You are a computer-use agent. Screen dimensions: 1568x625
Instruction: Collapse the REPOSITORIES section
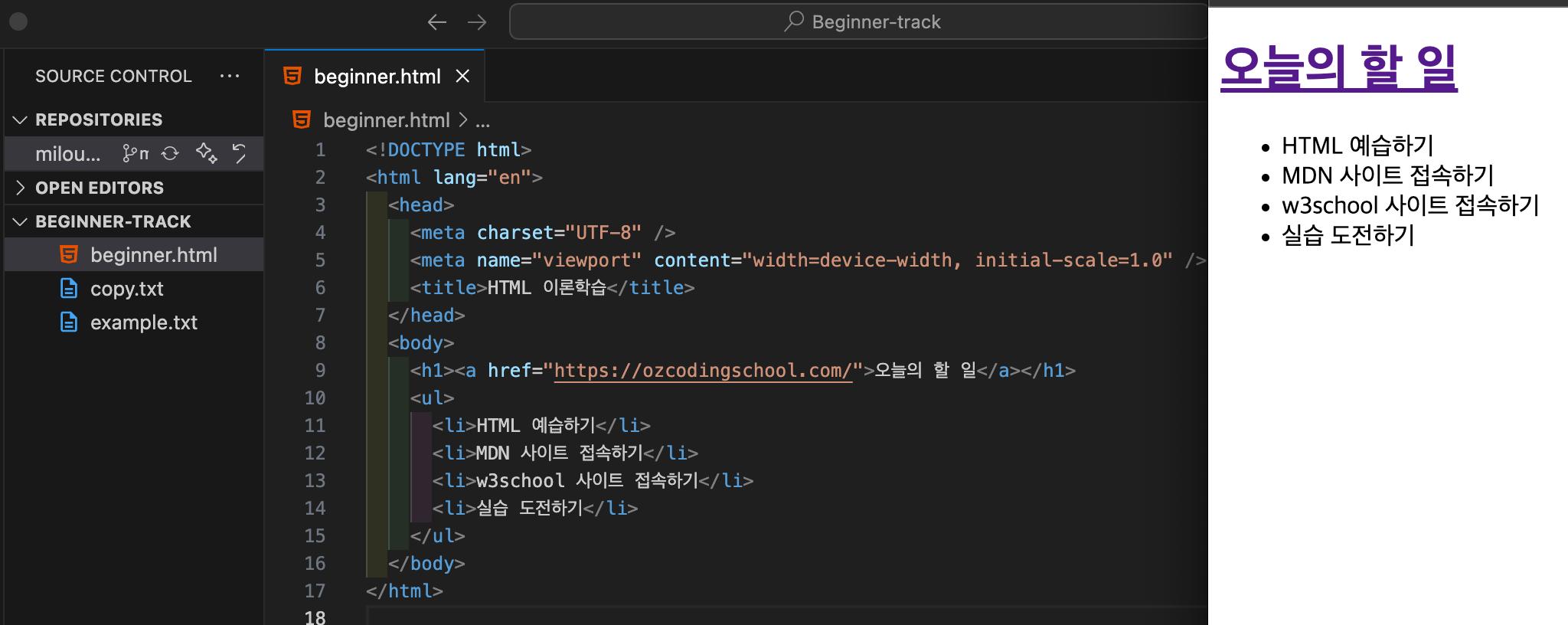(21, 120)
